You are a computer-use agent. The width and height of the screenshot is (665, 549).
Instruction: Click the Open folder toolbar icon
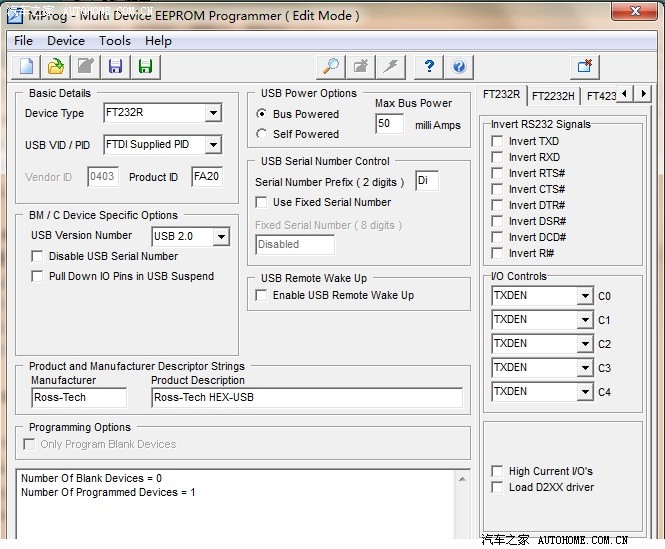point(56,67)
